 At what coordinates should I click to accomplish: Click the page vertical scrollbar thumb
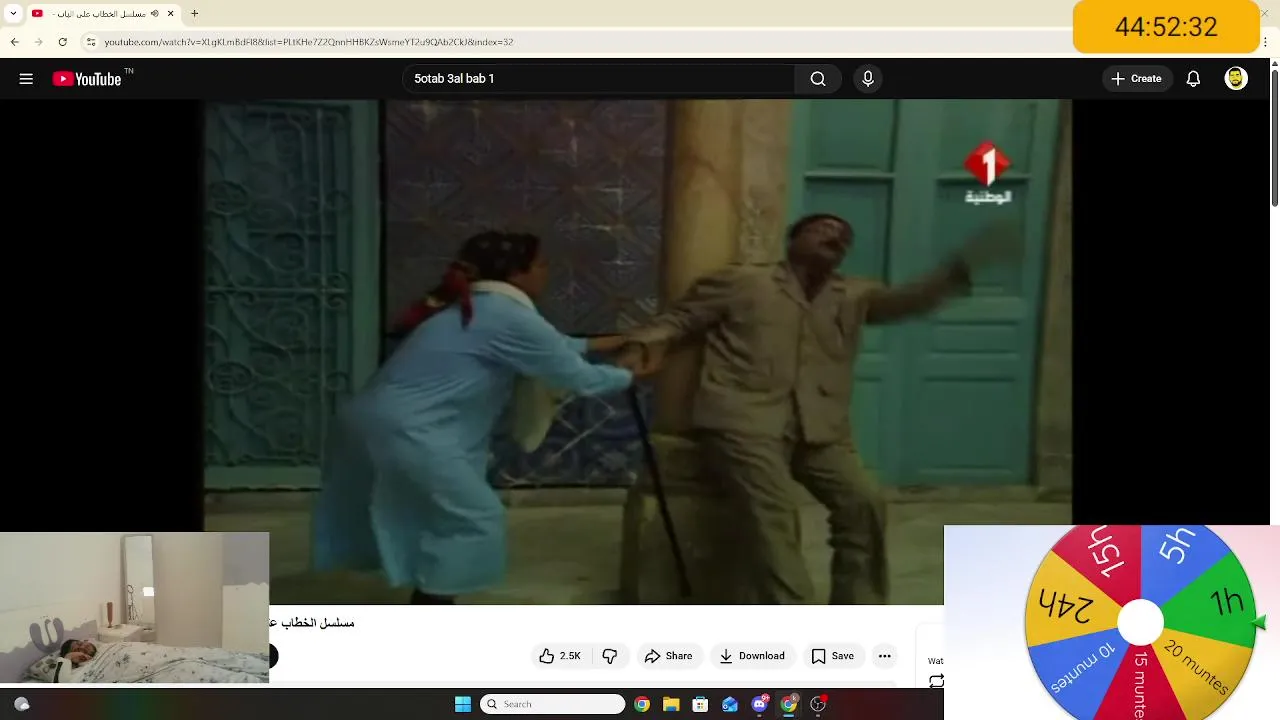point(1274,139)
